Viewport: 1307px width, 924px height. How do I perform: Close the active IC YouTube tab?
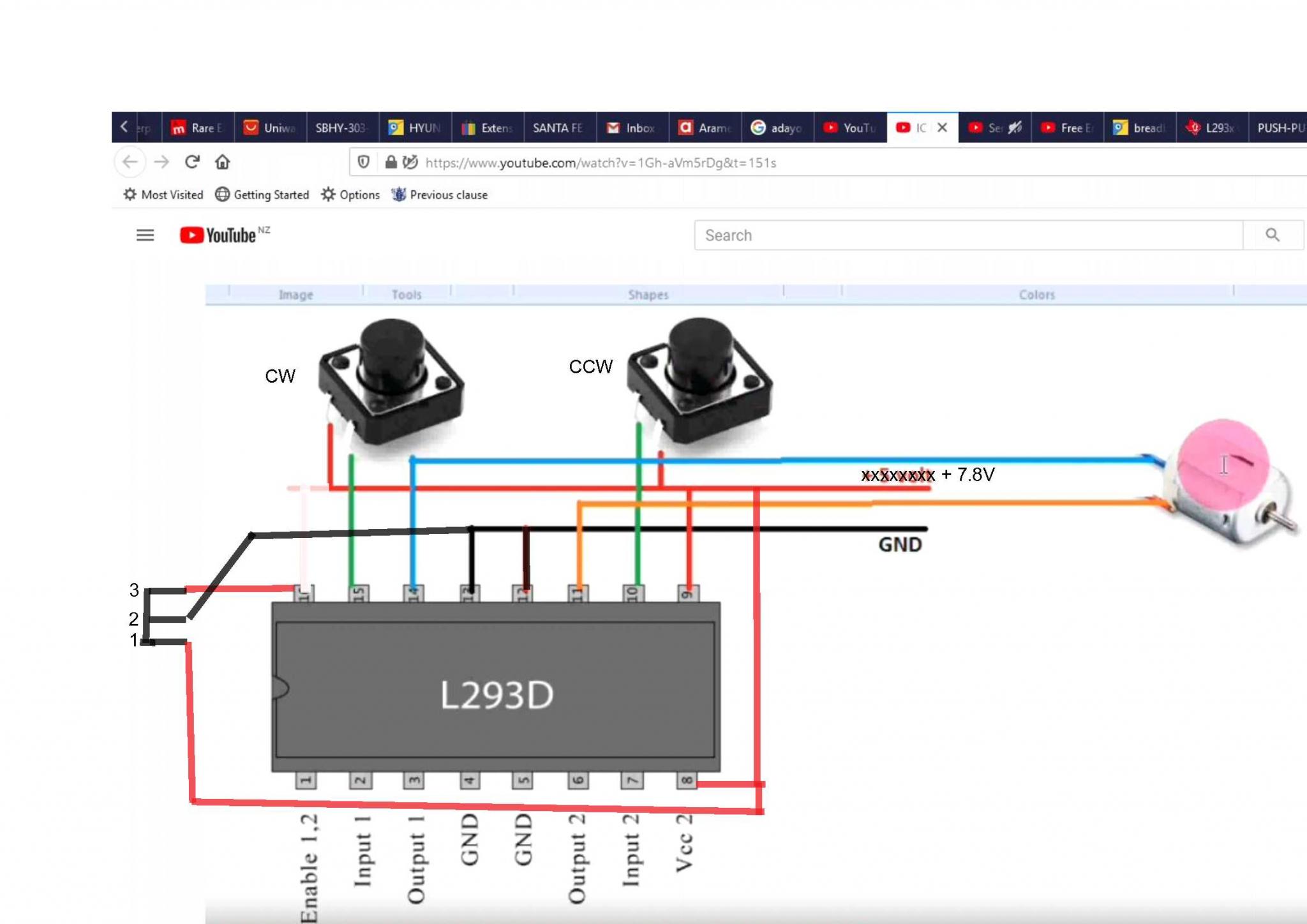942,128
